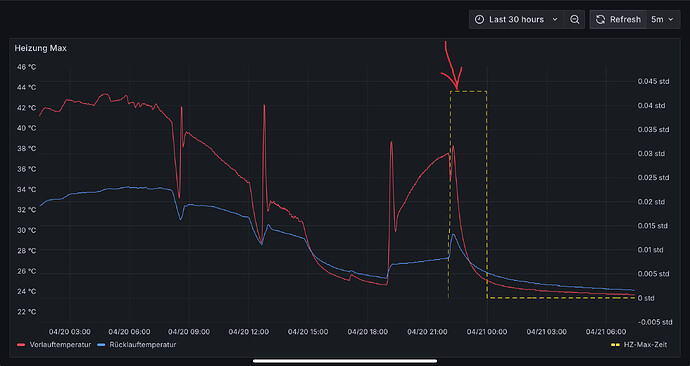Click blue Rücklauftemperatur legend color swatch
The width and height of the screenshot is (690, 366).
(101, 345)
